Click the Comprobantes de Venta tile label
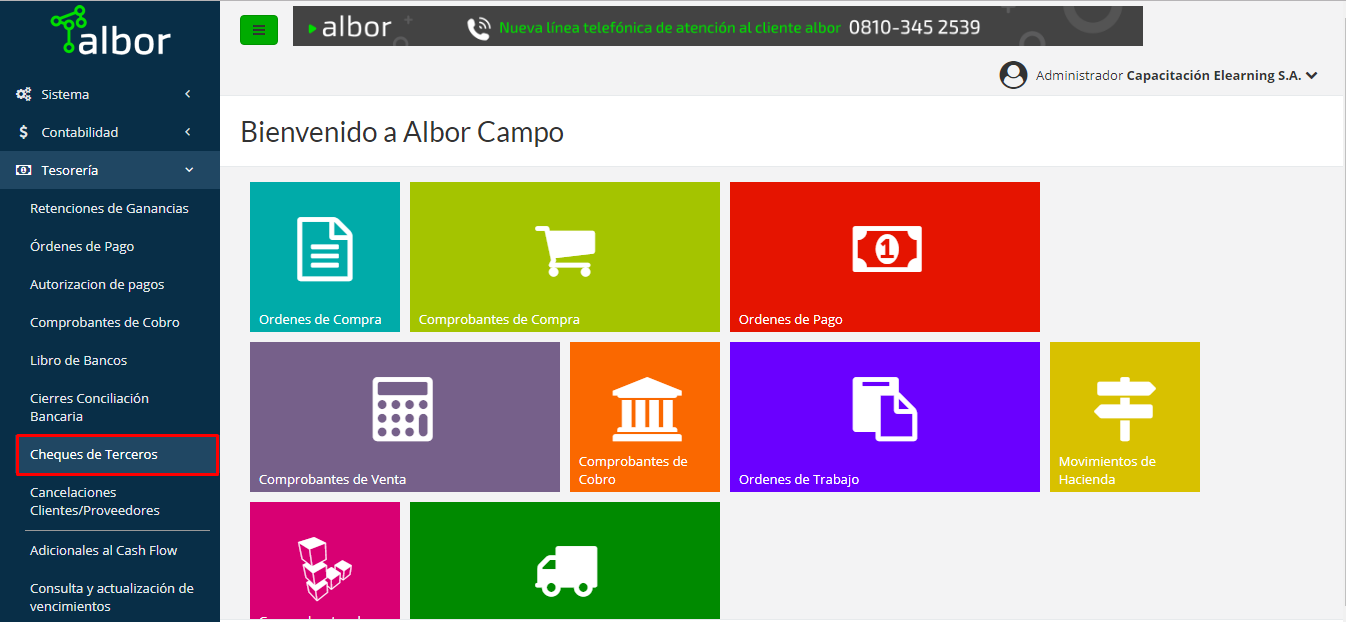This screenshot has width=1346, height=622. click(332, 480)
